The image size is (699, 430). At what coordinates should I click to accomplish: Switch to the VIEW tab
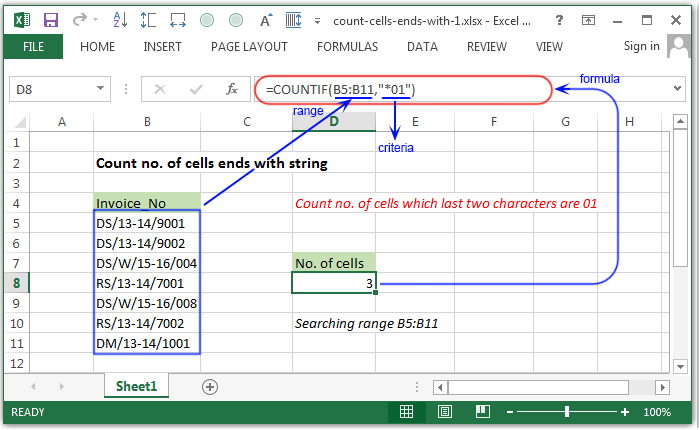point(549,46)
